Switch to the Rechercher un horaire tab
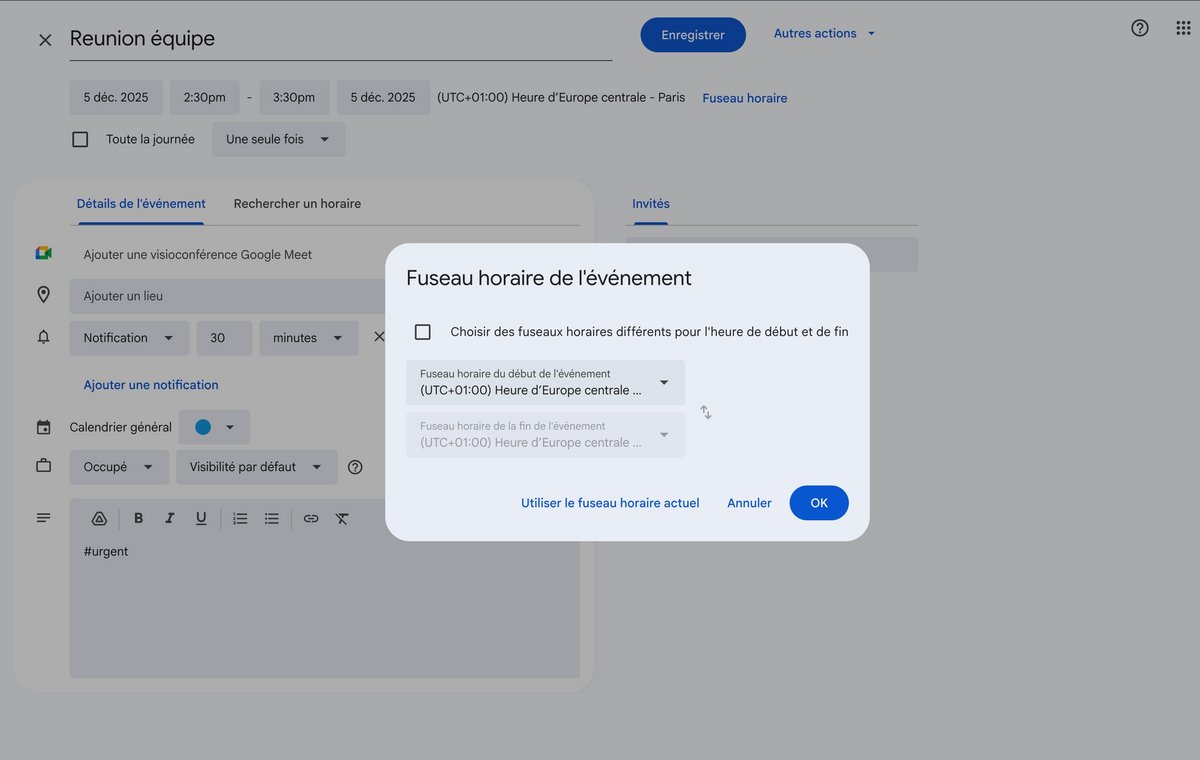This screenshot has height=760, width=1200. (297, 203)
